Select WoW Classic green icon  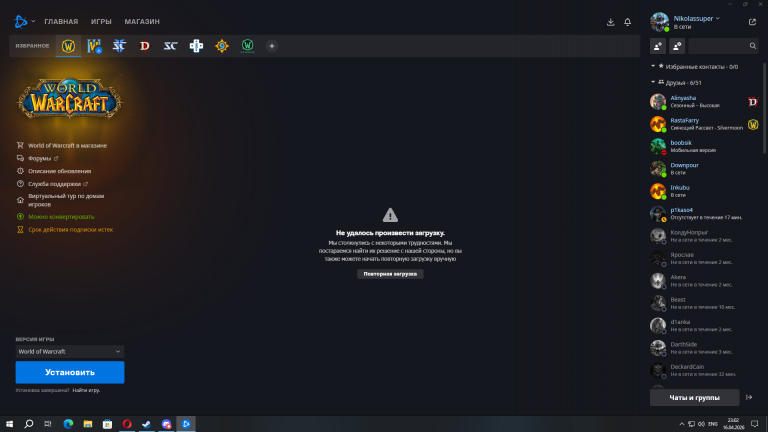click(x=247, y=46)
